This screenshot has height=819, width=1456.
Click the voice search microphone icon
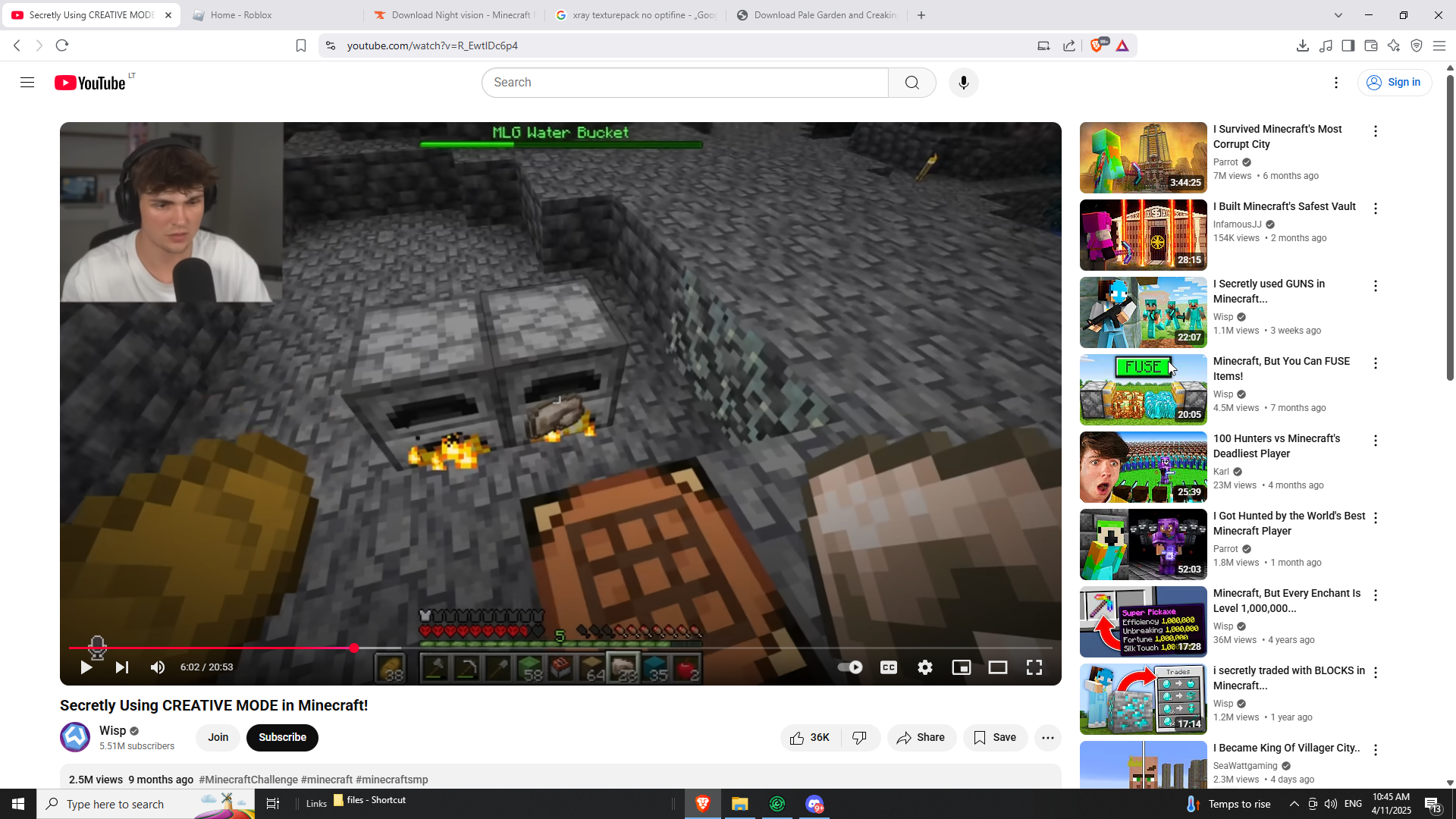963,83
